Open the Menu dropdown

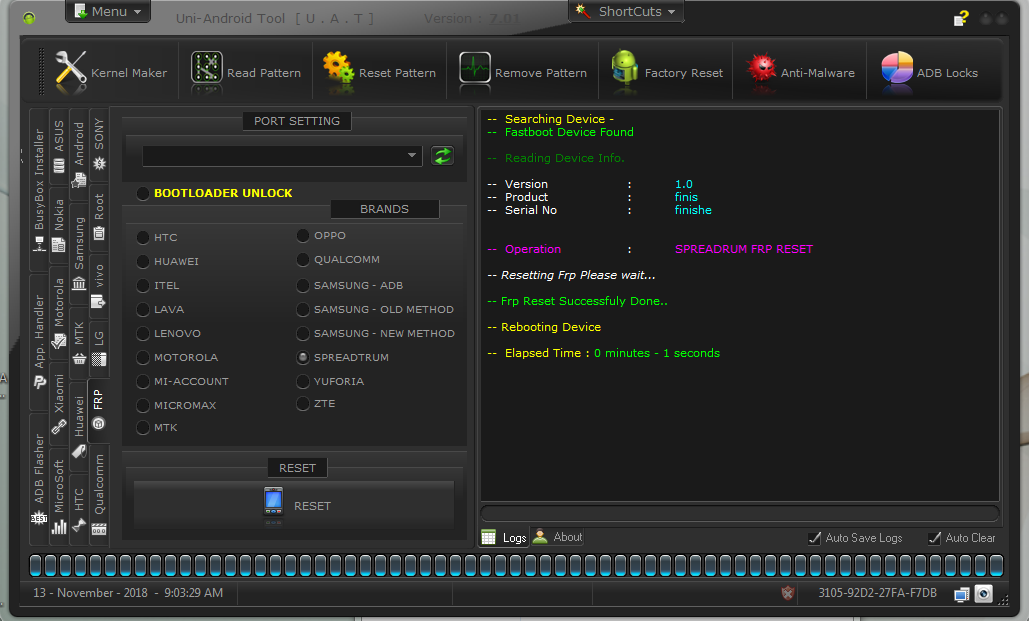pyautogui.click(x=108, y=12)
